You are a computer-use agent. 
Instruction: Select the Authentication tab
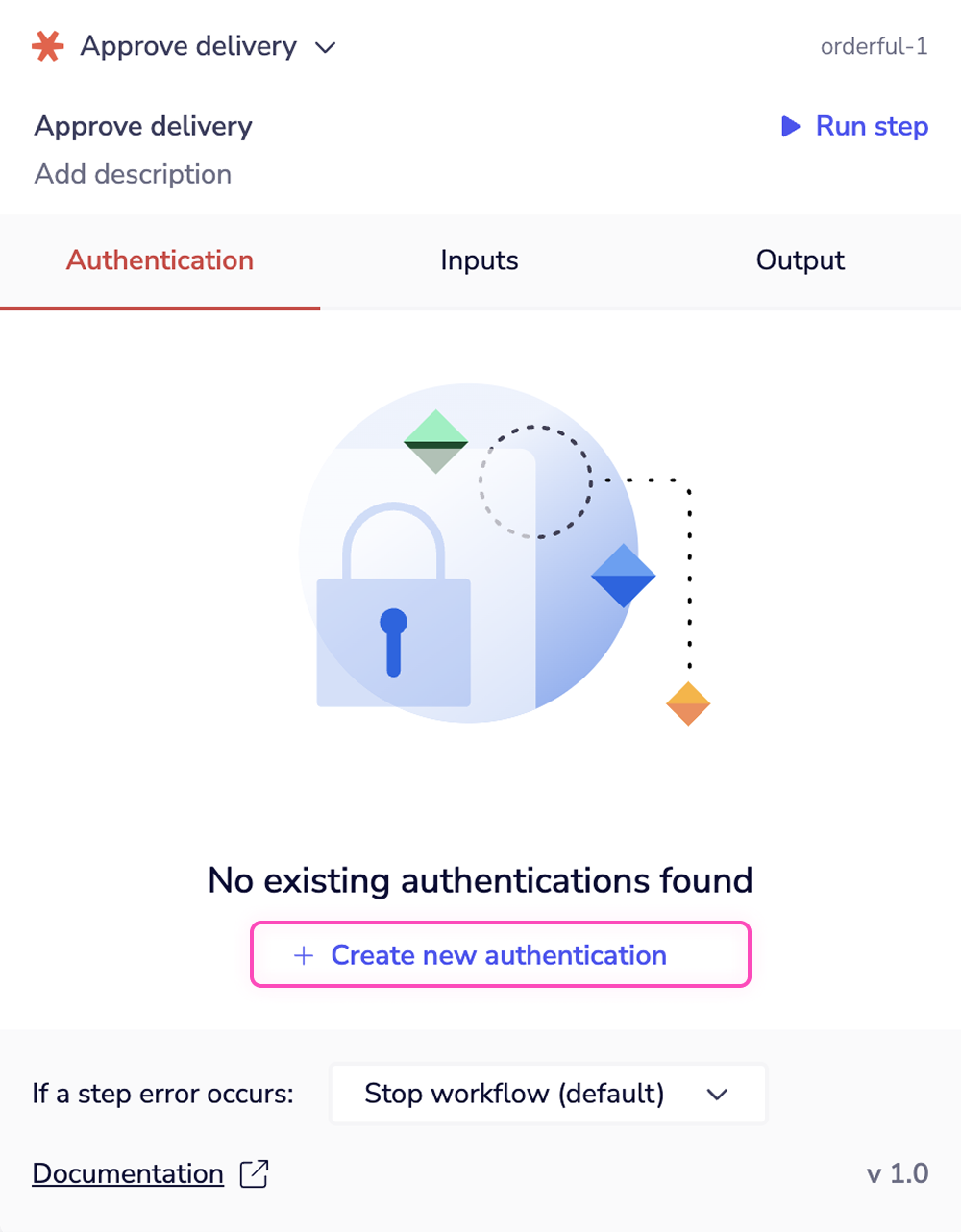pyautogui.click(x=160, y=260)
